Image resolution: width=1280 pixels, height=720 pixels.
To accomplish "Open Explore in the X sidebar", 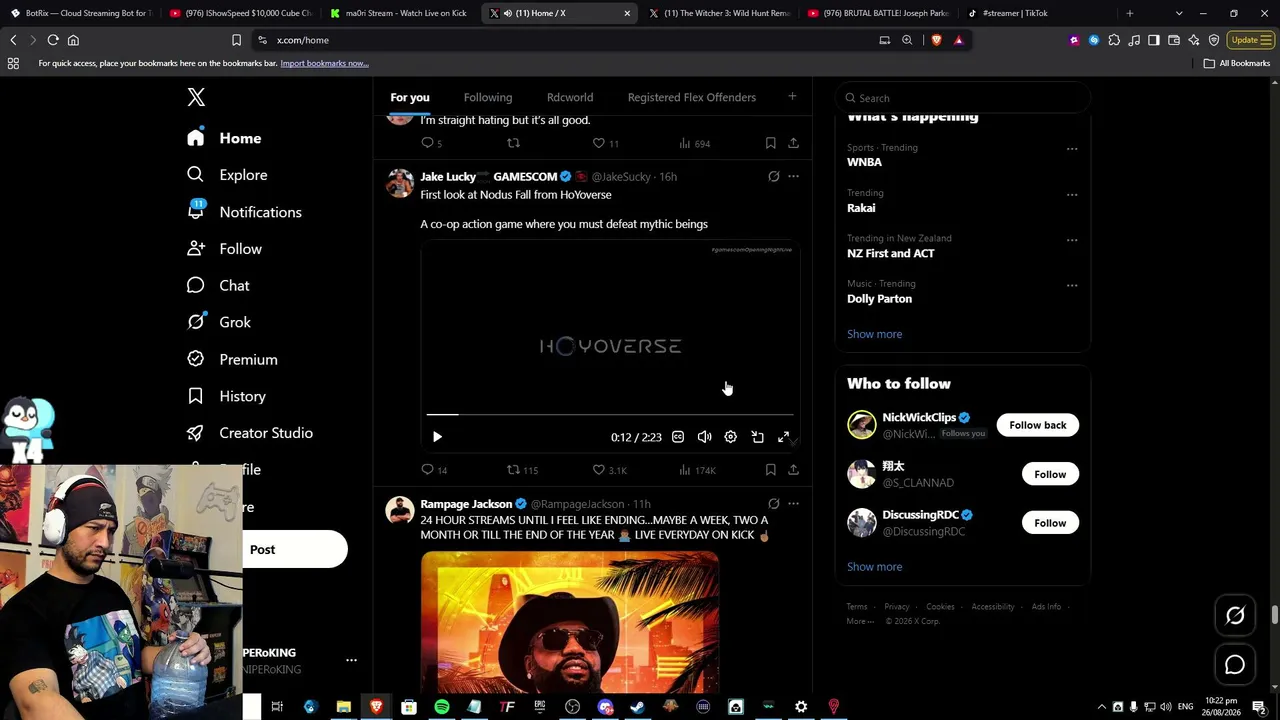I will (x=227, y=175).
